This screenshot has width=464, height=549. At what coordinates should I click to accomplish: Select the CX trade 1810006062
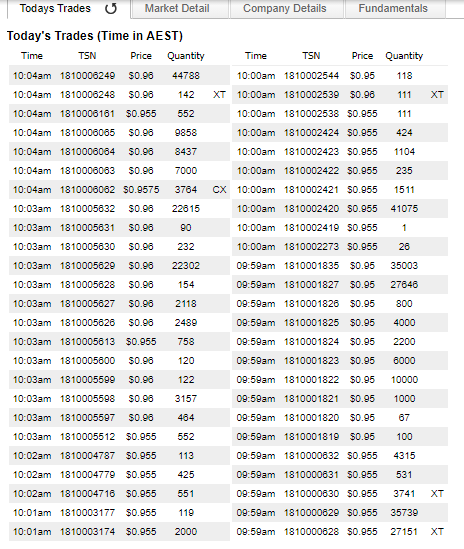click(x=119, y=190)
